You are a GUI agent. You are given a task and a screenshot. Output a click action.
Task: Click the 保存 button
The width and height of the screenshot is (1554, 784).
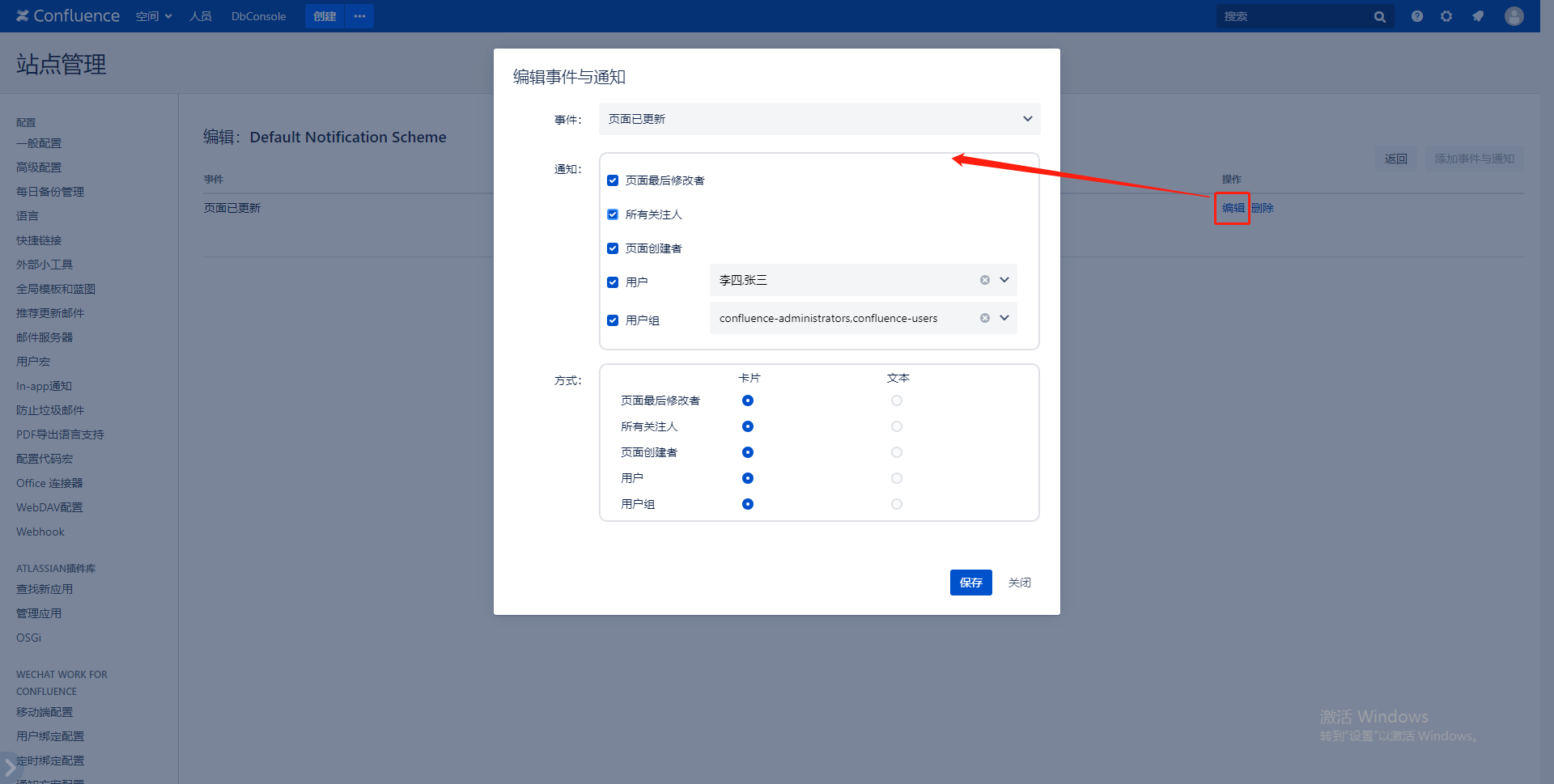point(970,583)
